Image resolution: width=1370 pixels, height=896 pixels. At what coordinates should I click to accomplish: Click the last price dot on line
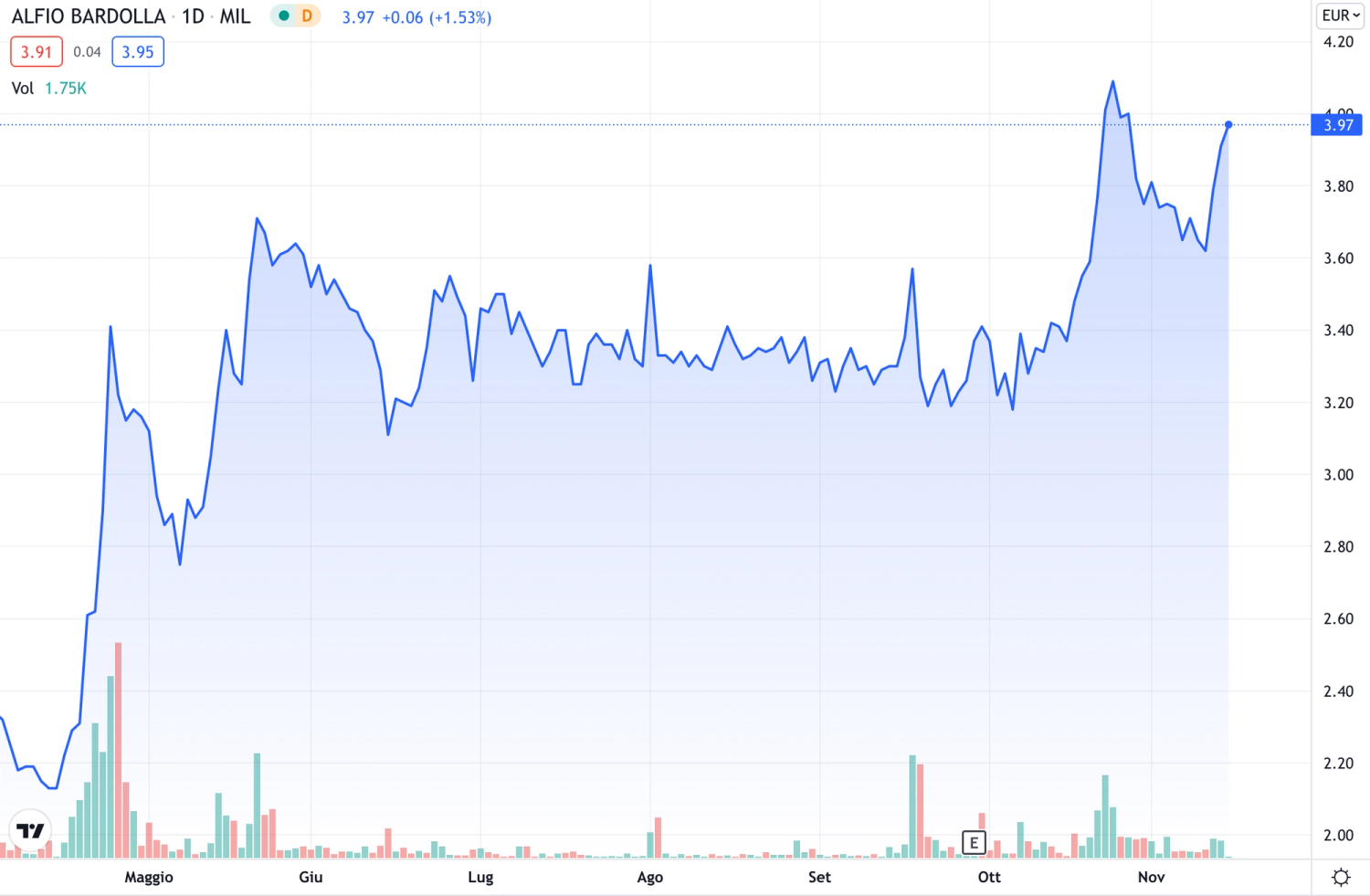click(x=1228, y=124)
